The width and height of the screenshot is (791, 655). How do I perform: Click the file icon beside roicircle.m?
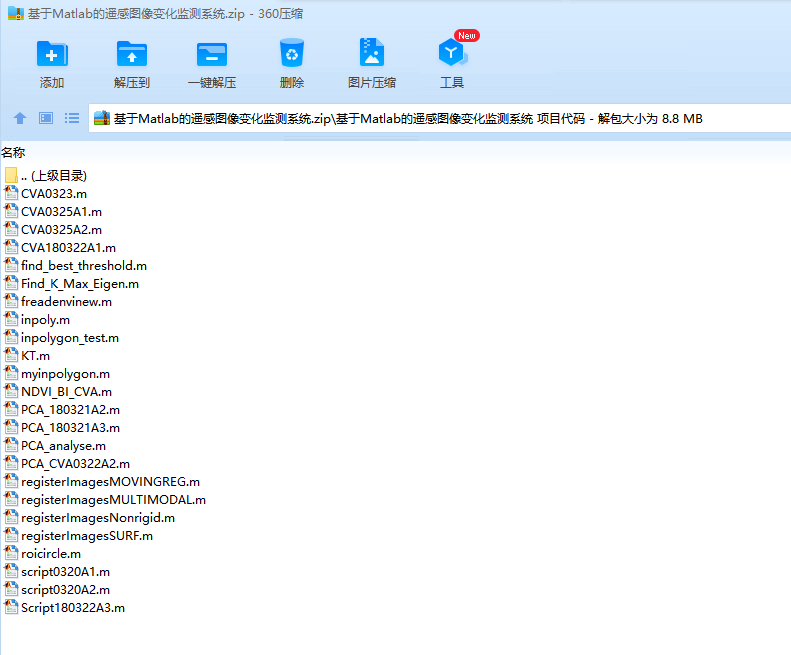(11, 553)
